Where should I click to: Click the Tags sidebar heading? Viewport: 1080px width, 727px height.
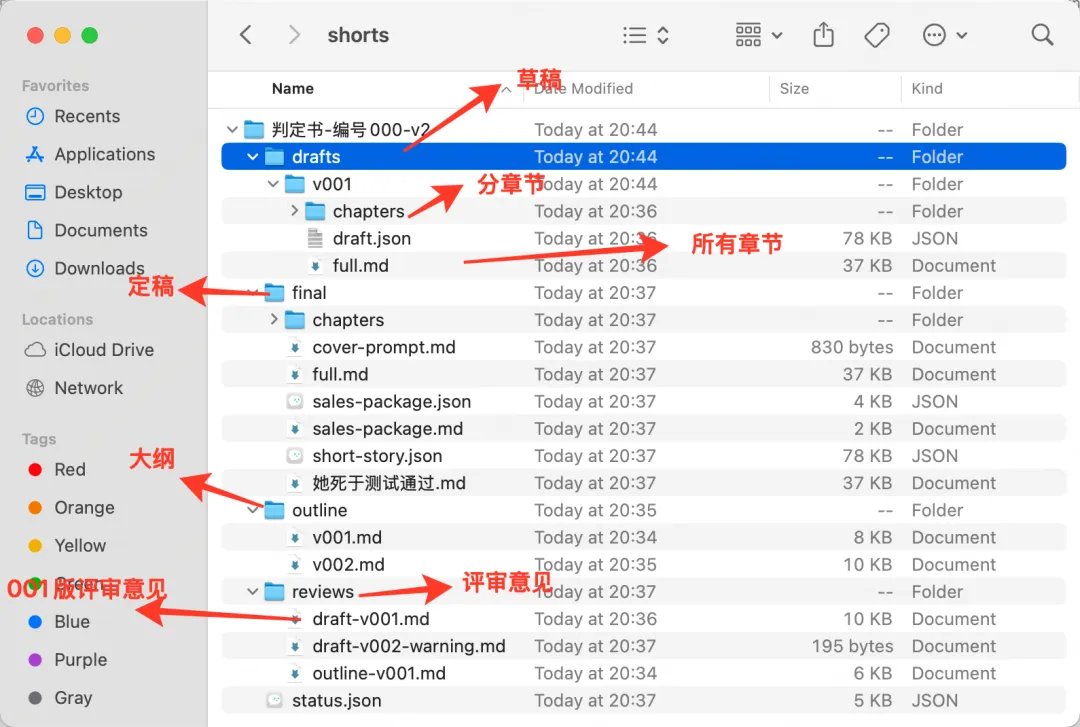click(39, 439)
